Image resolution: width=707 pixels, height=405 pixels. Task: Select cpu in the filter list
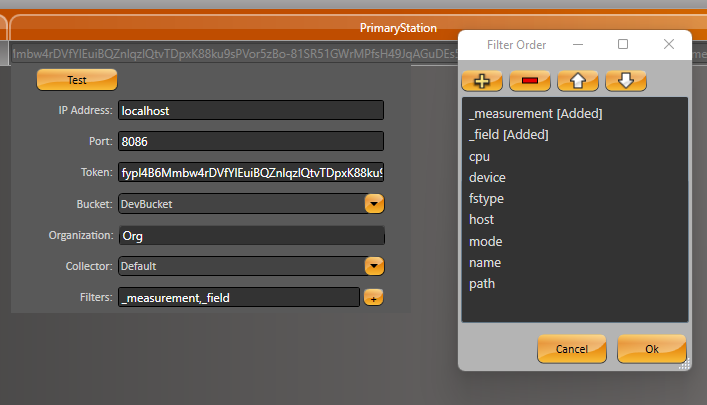click(479, 157)
